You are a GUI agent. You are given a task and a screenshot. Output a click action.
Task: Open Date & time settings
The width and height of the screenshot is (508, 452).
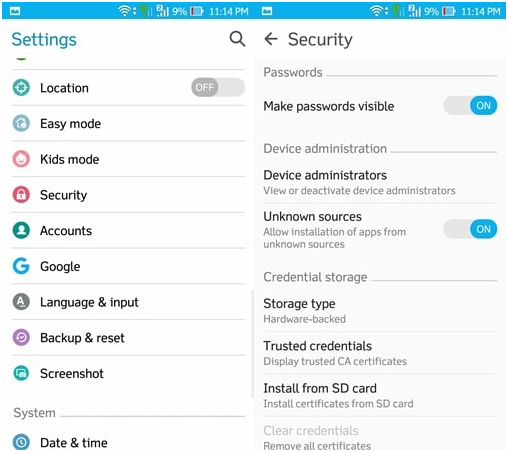click(x=128, y=442)
